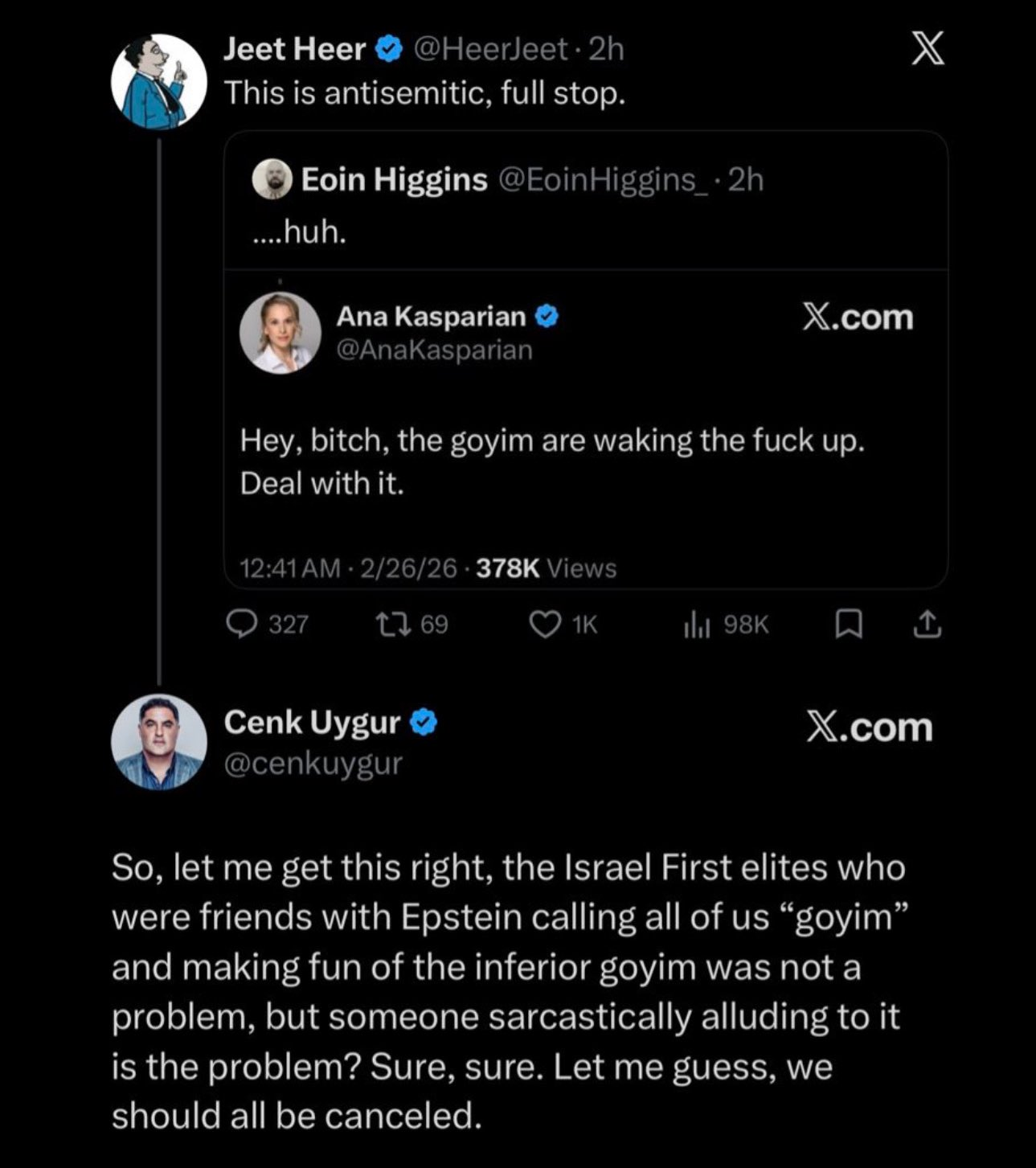
Task: Like the tweet with 1K likes
Action: [546, 625]
